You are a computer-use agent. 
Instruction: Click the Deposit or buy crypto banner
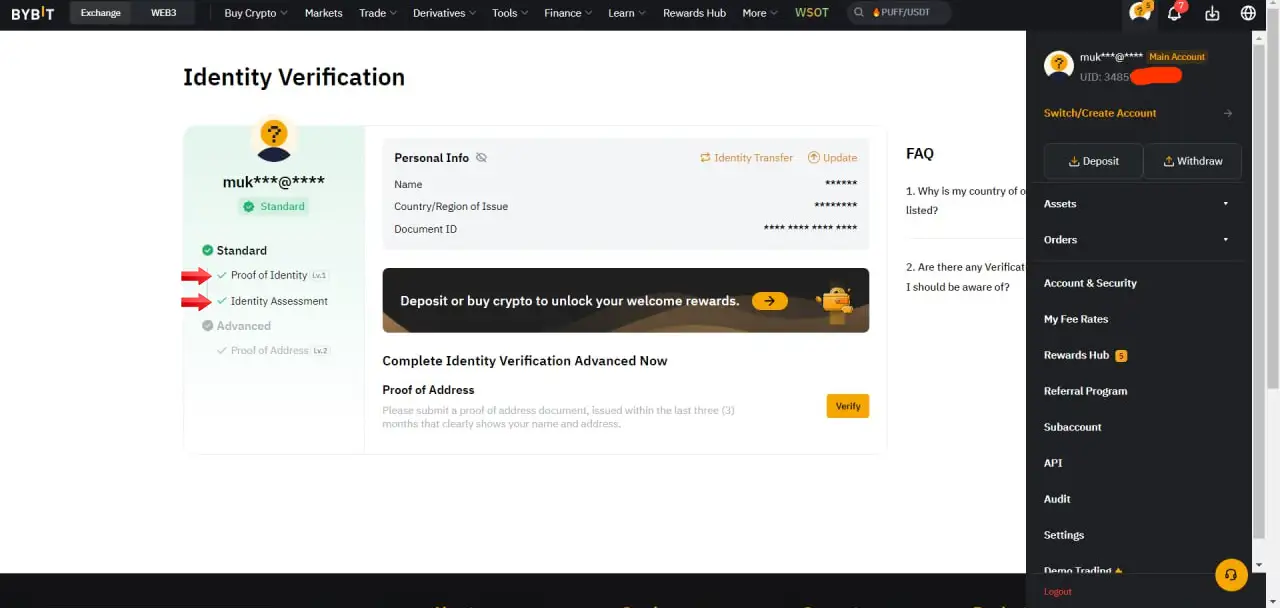pos(626,300)
